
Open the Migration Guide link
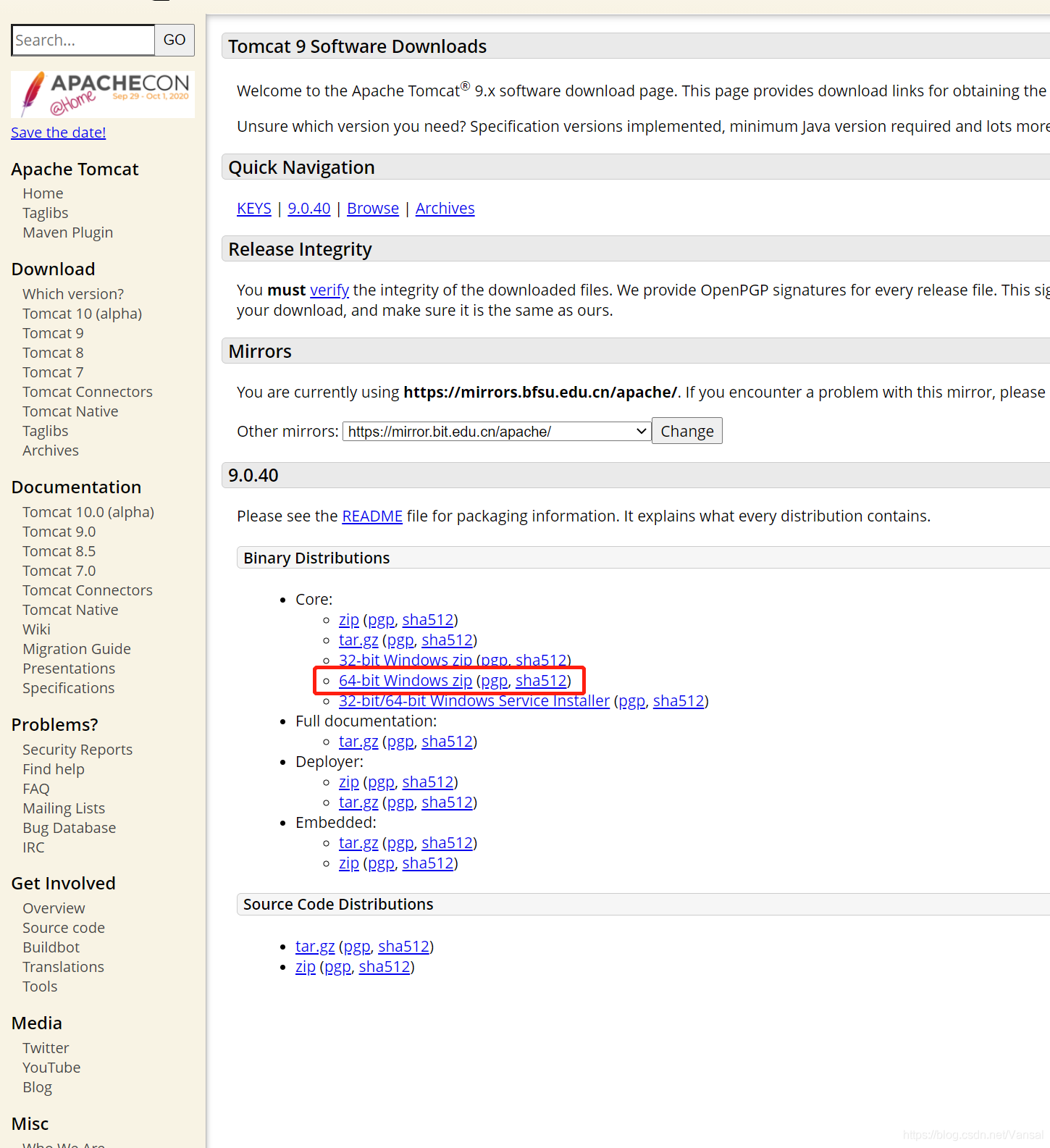pos(77,649)
